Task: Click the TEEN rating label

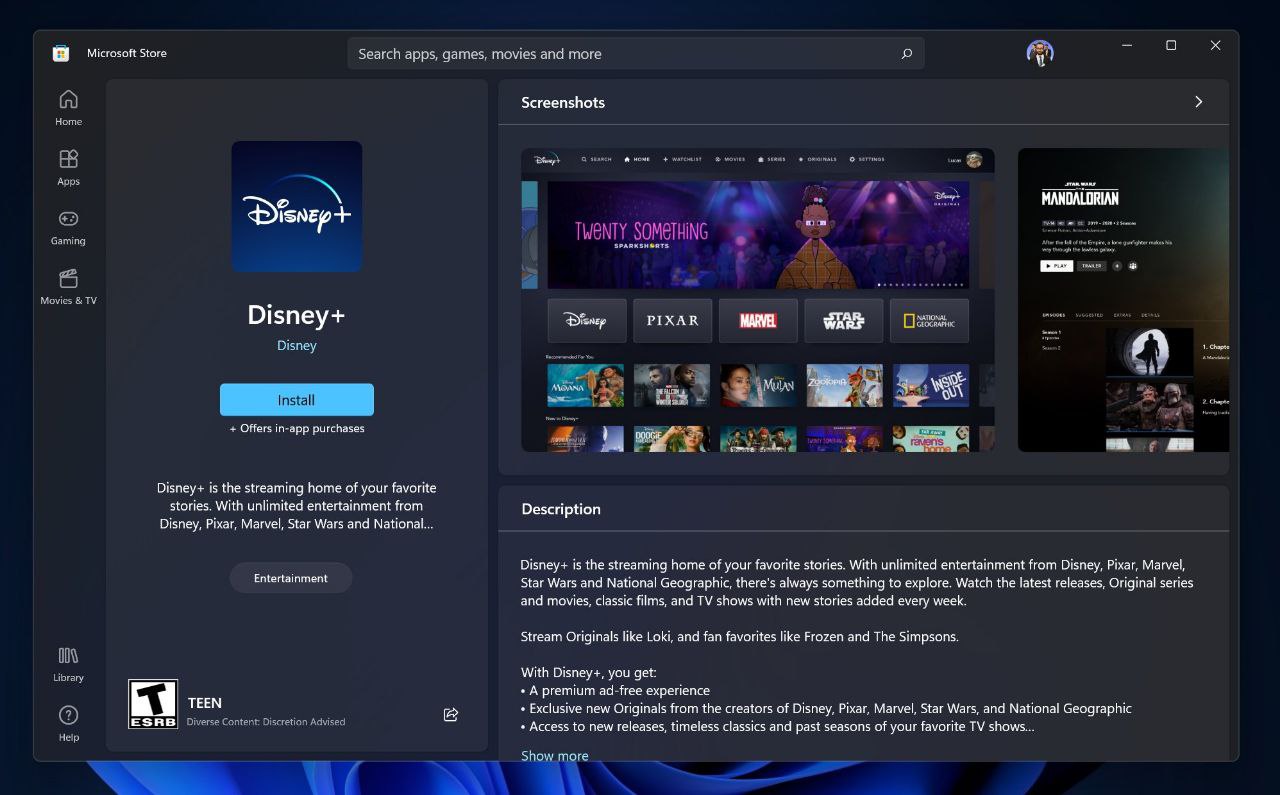Action: click(205, 703)
